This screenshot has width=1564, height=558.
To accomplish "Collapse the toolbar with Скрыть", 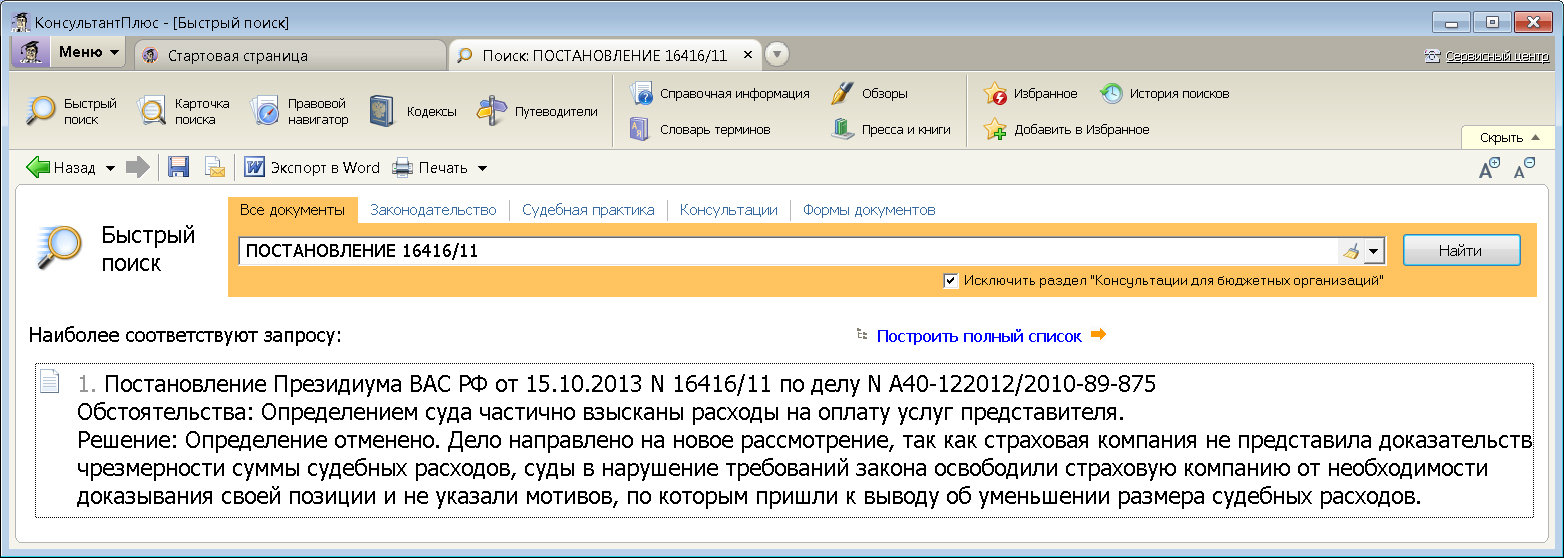I will (x=1509, y=137).
